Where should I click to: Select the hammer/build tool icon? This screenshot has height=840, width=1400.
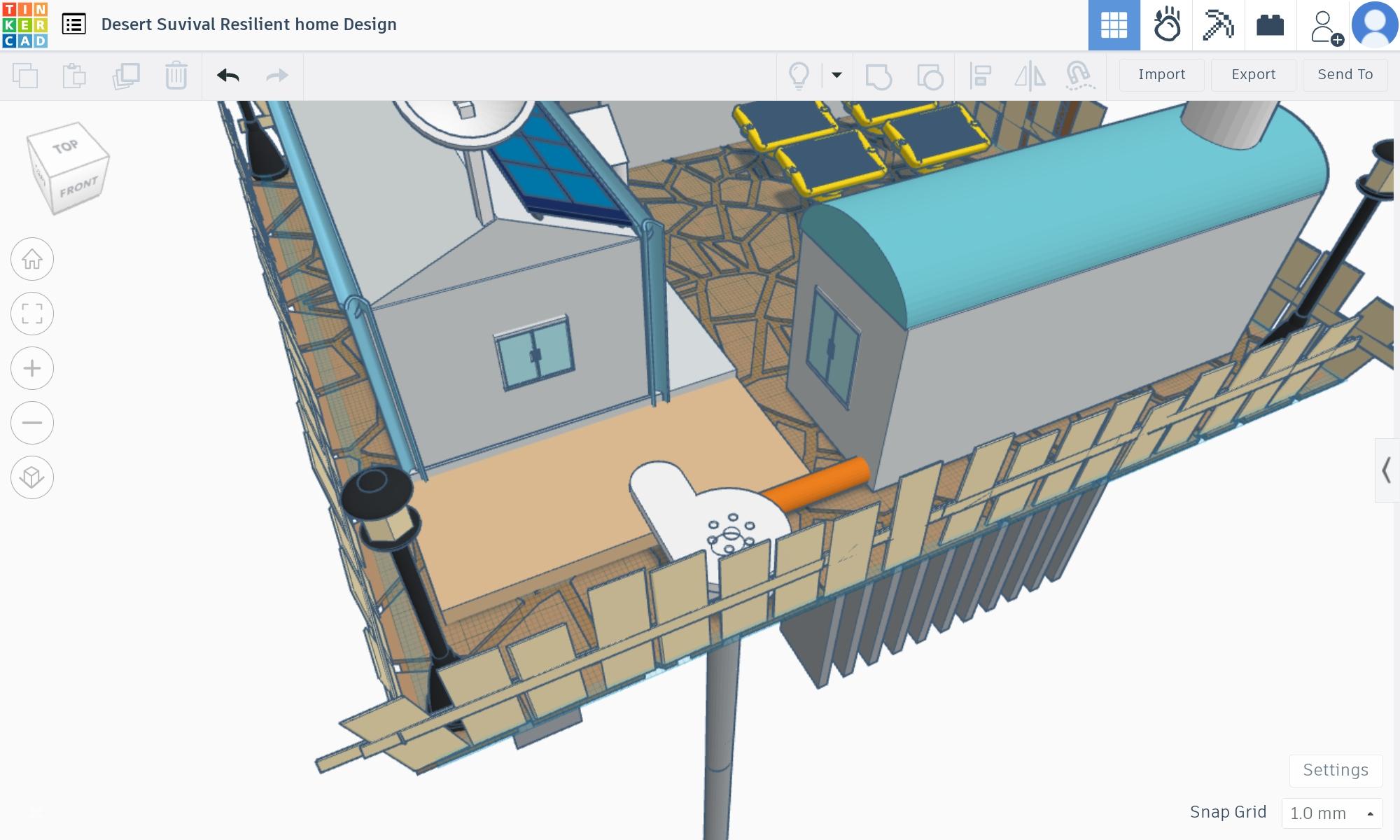(x=1218, y=25)
